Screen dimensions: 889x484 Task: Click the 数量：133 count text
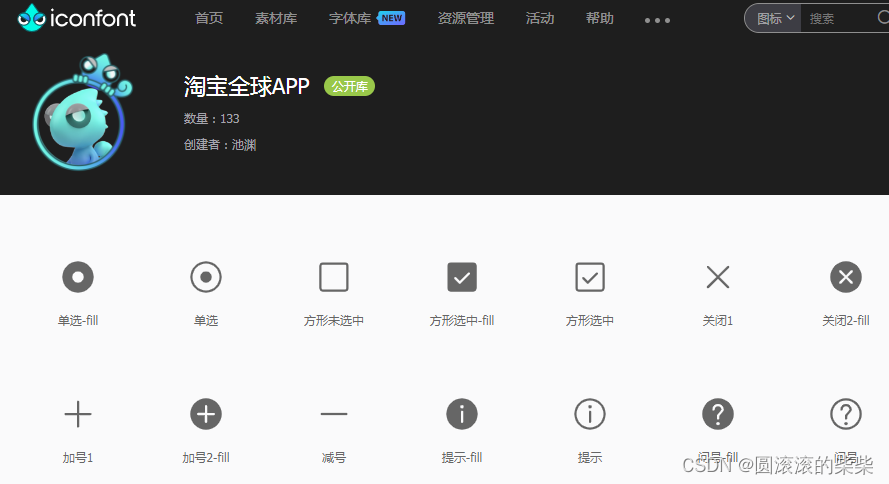(x=211, y=119)
